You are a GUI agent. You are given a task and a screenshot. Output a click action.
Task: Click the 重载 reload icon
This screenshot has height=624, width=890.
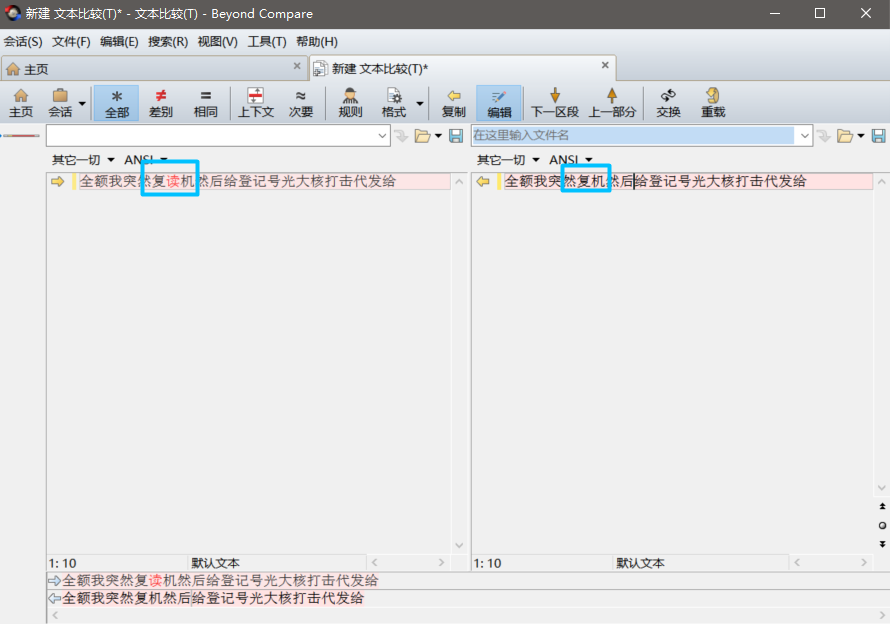(x=713, y=103)
